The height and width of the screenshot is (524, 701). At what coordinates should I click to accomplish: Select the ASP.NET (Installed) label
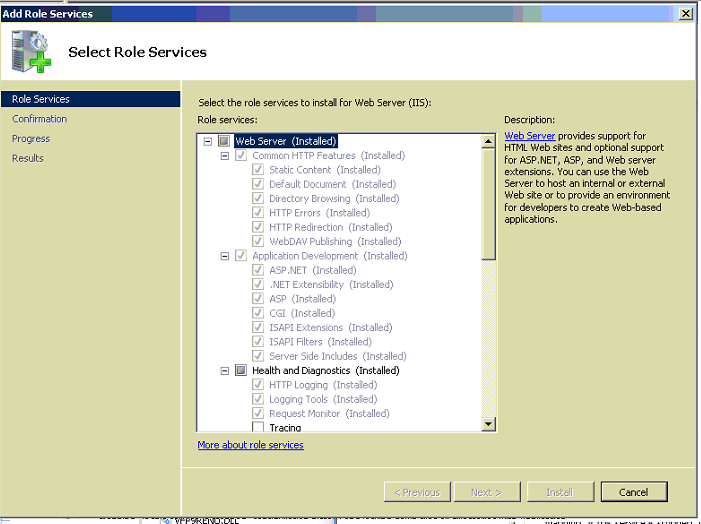(312, 270)
